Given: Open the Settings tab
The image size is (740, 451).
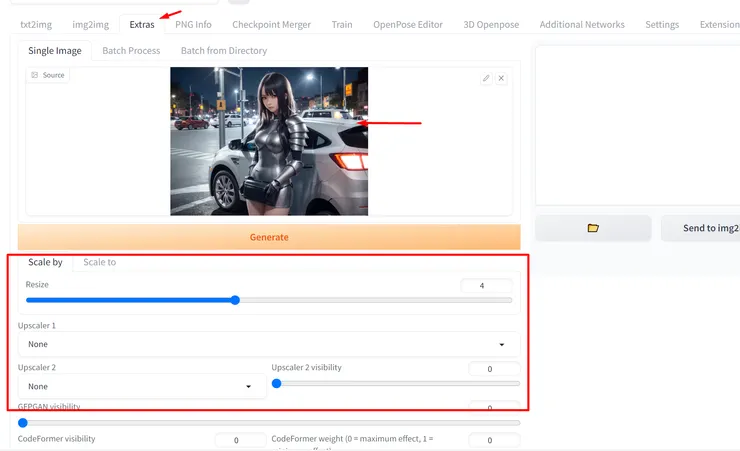Looking at the screenshot, I should [x=662, y=25].
